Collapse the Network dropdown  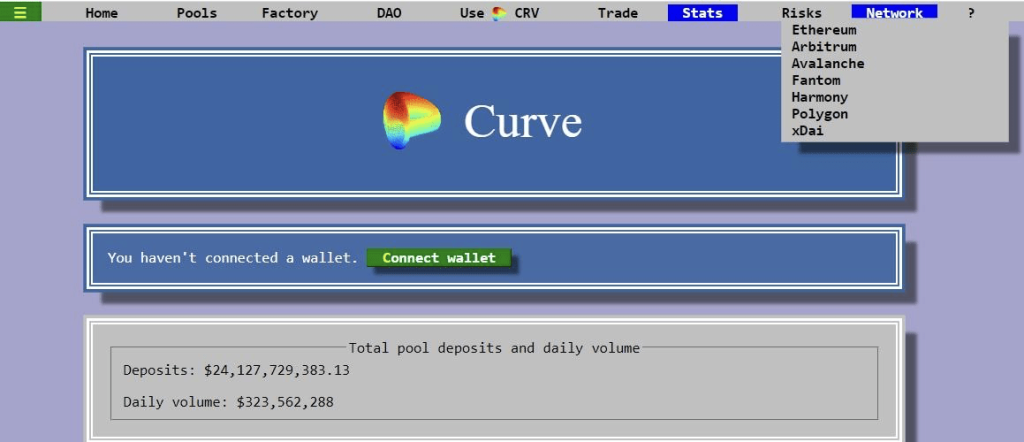point(894,12)
